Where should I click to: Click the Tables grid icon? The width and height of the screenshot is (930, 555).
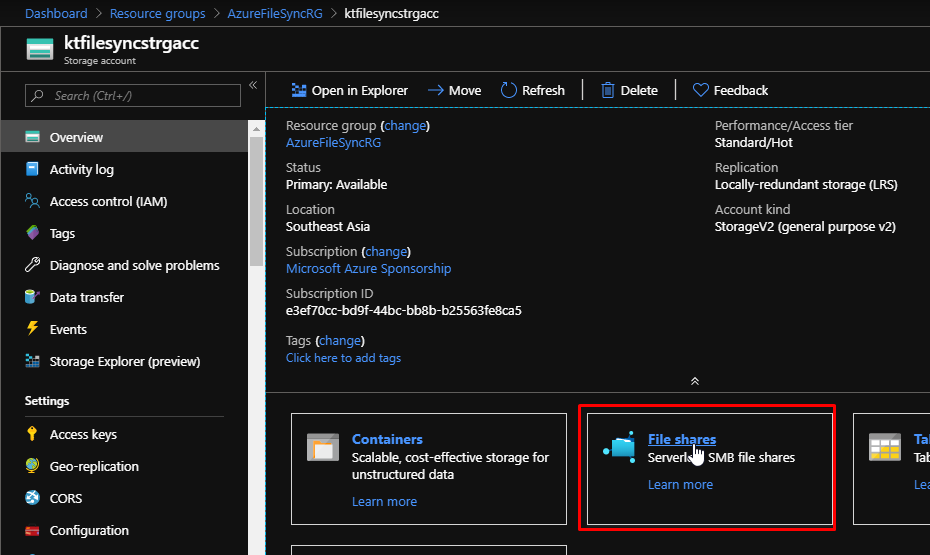[884, 447]
